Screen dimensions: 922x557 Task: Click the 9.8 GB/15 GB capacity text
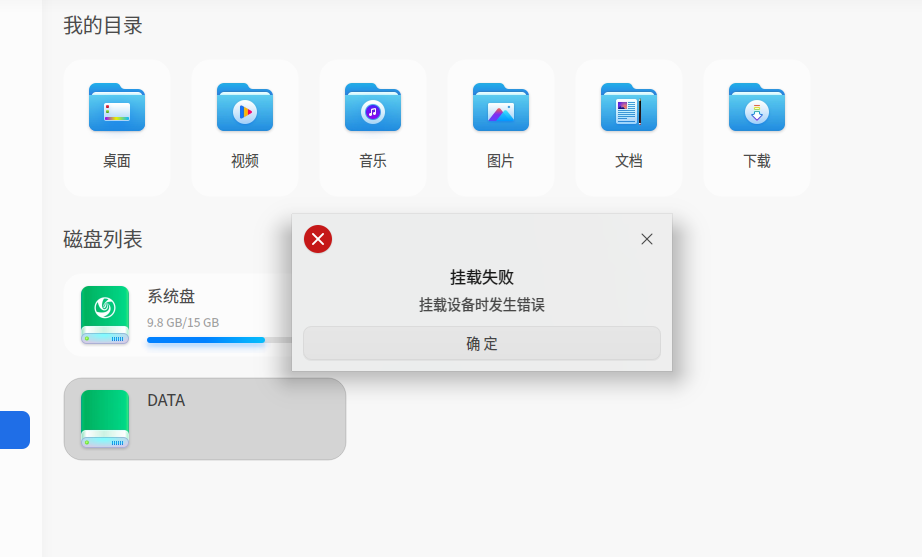click(183, 322)
